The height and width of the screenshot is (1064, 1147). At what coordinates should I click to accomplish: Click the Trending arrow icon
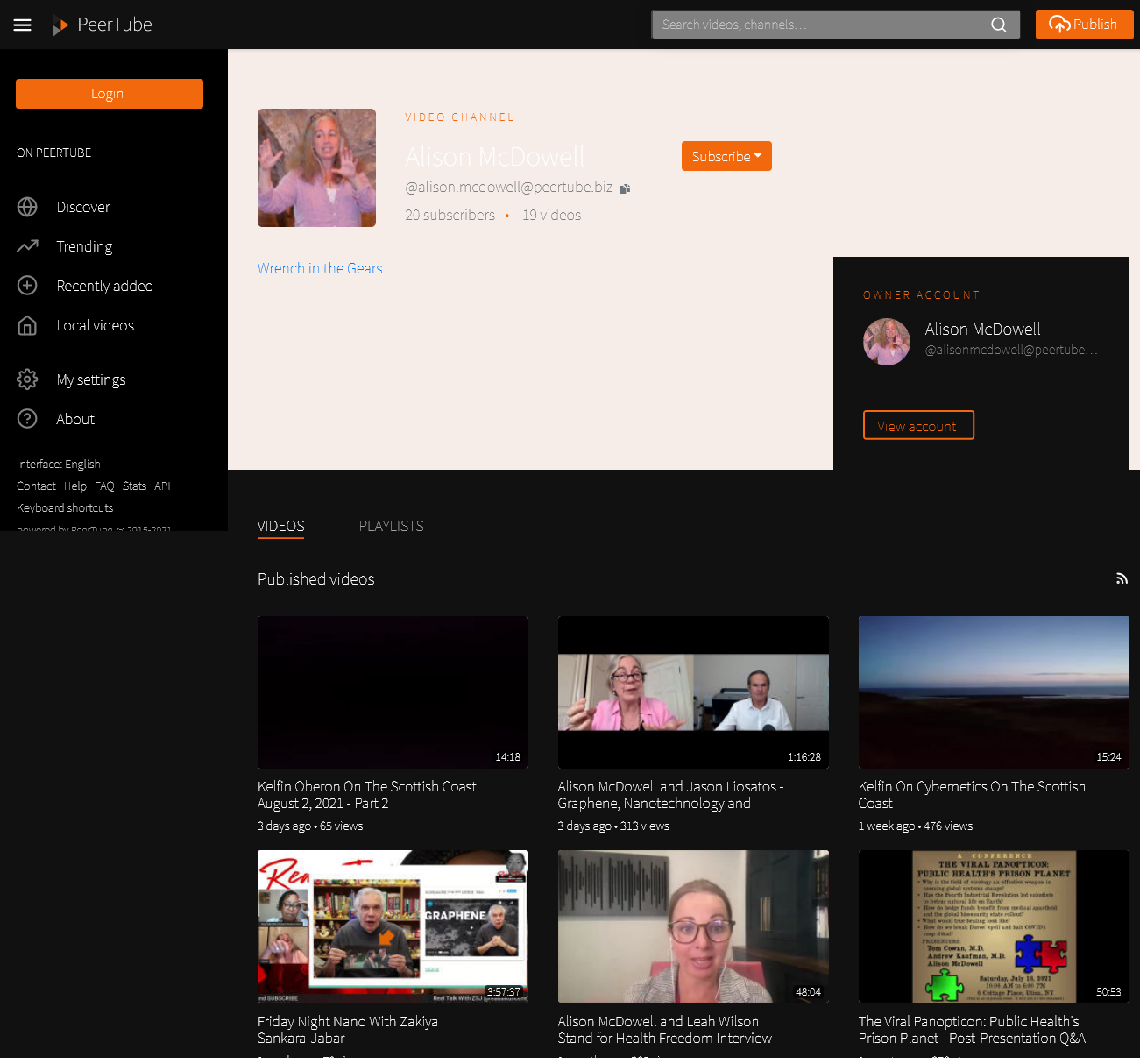pos(27,246)
